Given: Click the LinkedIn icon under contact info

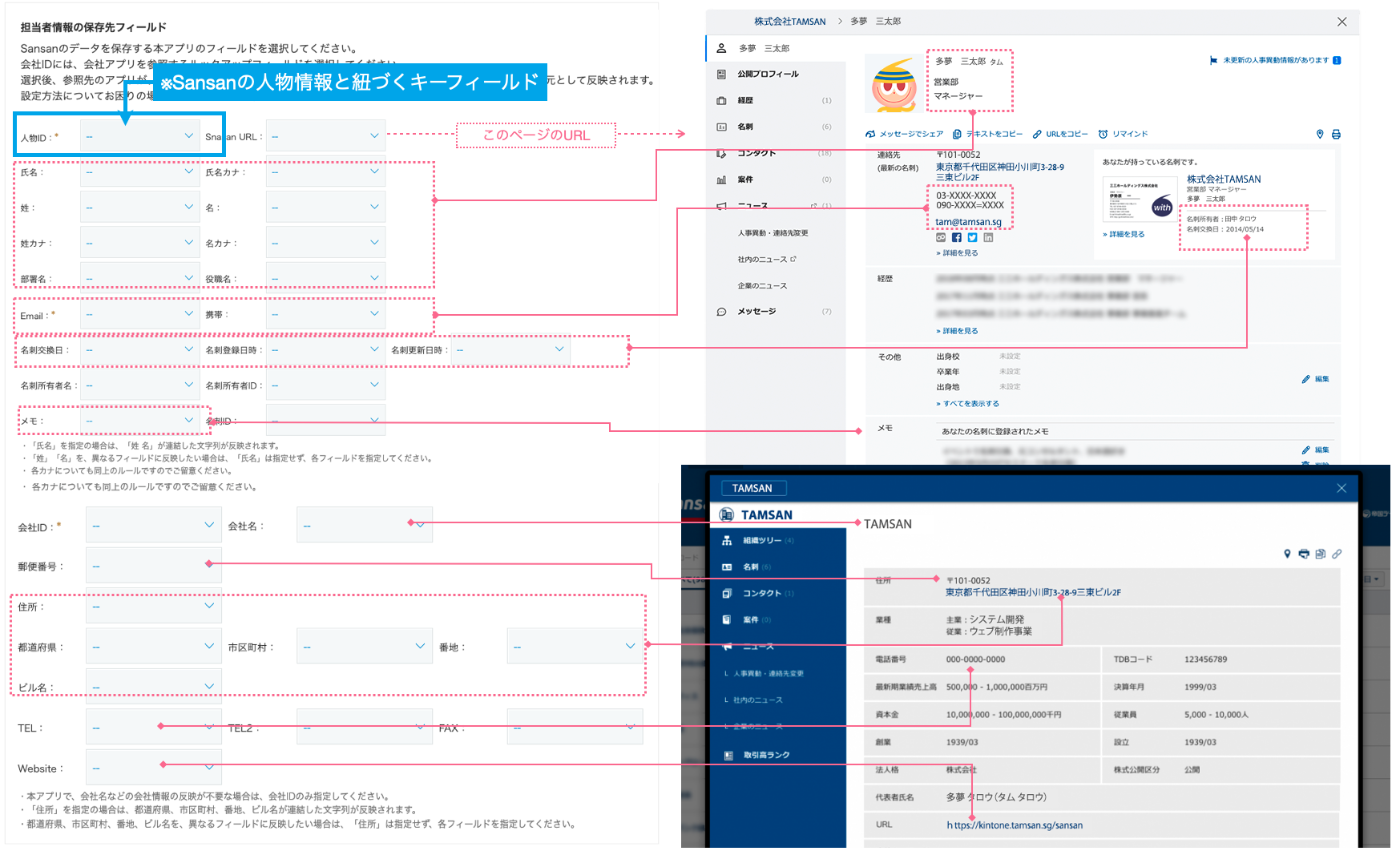Looking at the screenshot, I should (988, 238).
